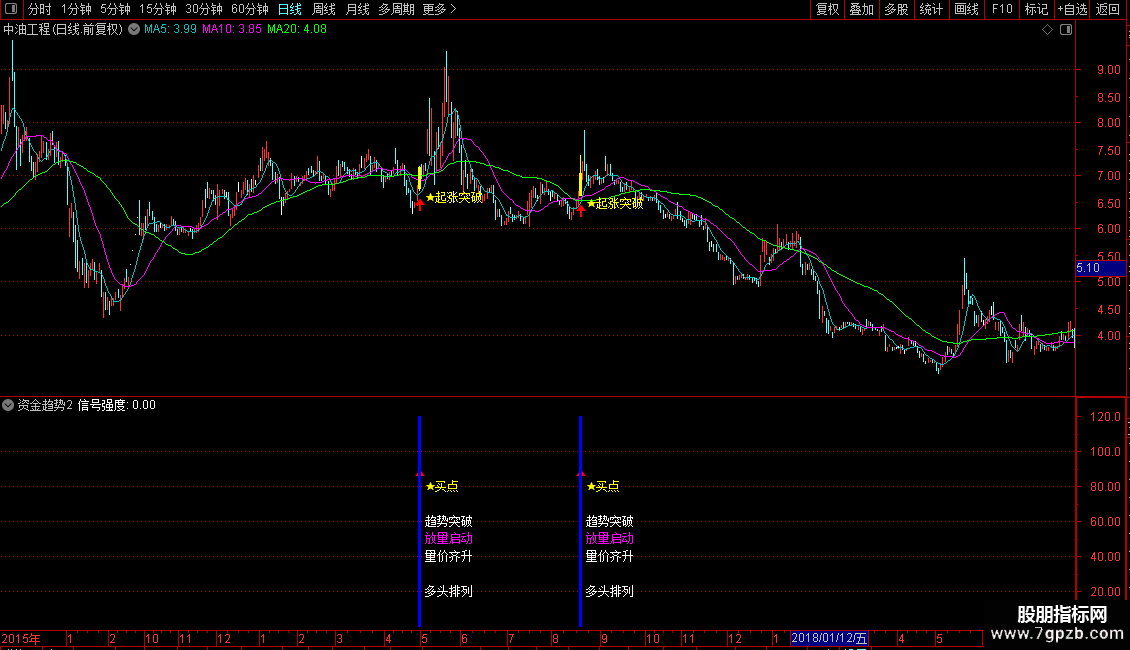Viewport: 1130px width, 650px height.
Task: Click the second 买点 star marker
Action: pos(602,486)
